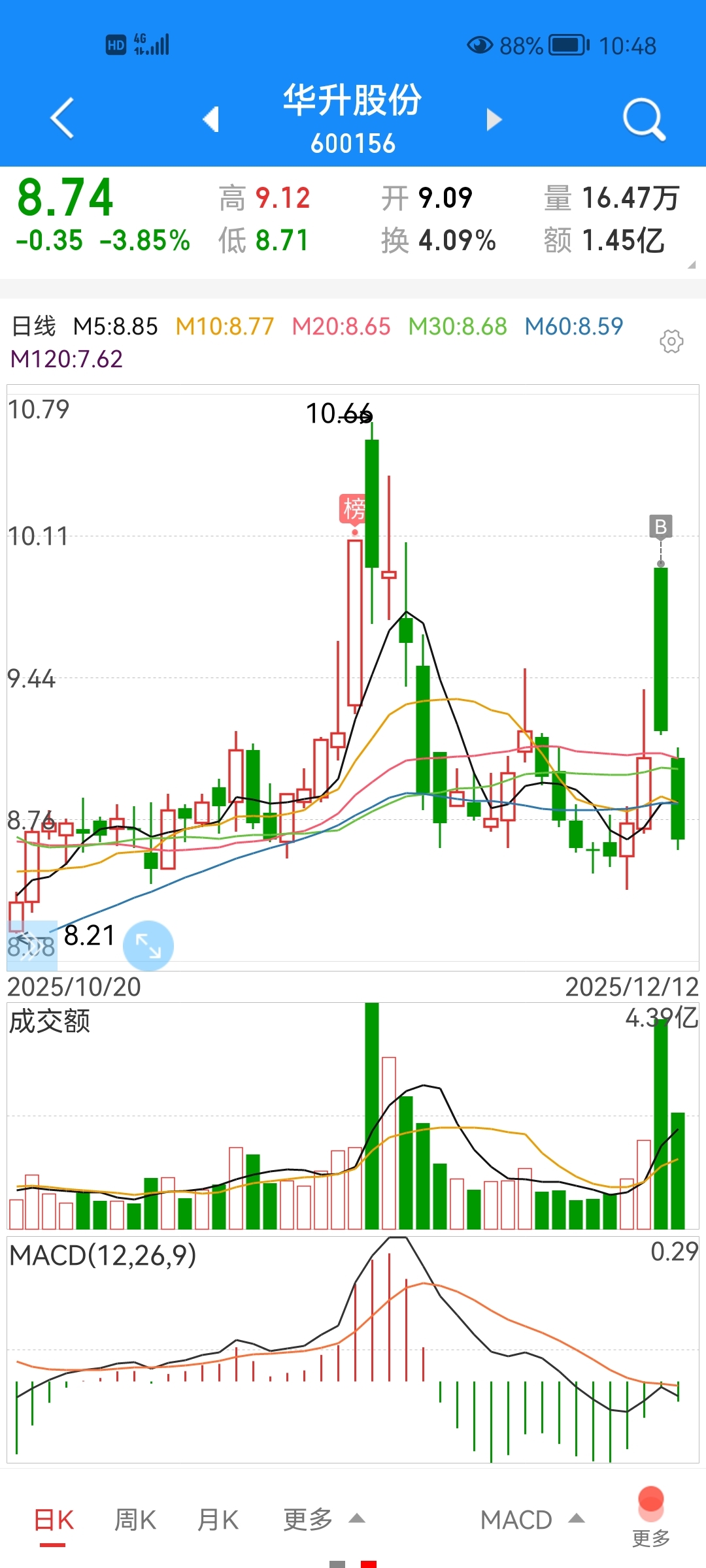Expand the 更多 period dropdown
This screenshot has height=1568, width=706.
point(324,1520)
